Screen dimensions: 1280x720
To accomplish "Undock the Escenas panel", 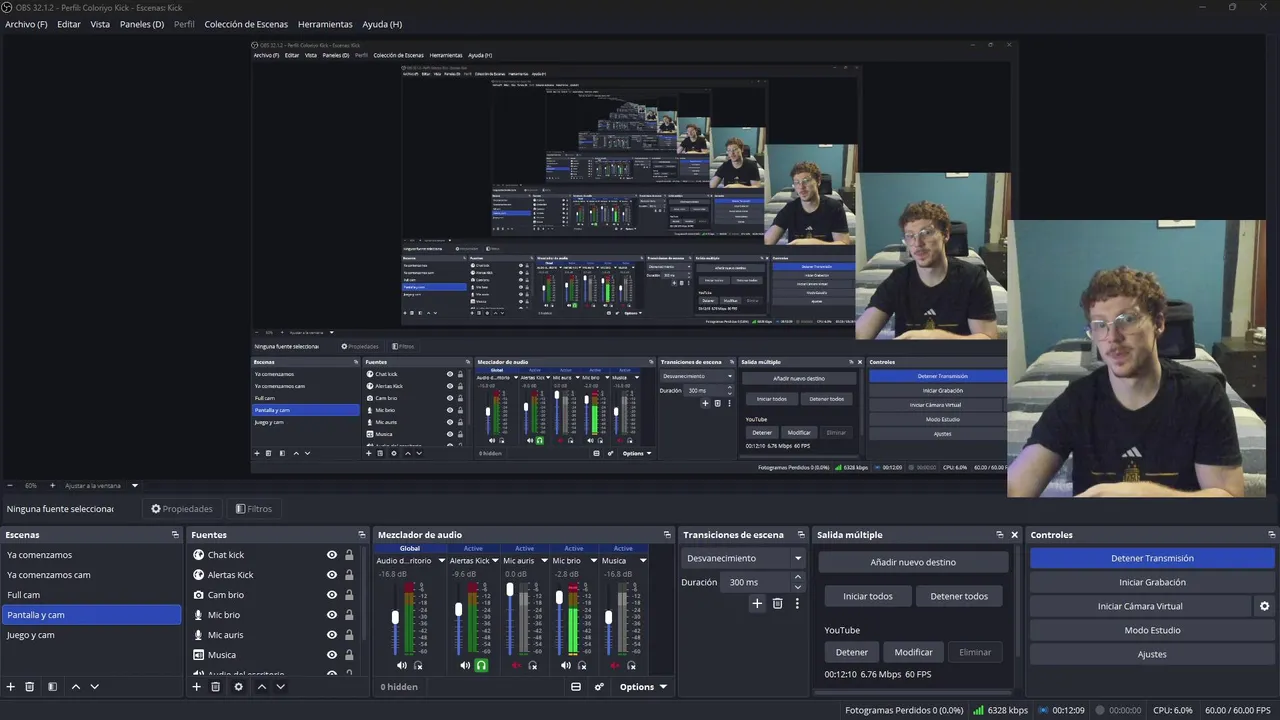I will [175, 535].
